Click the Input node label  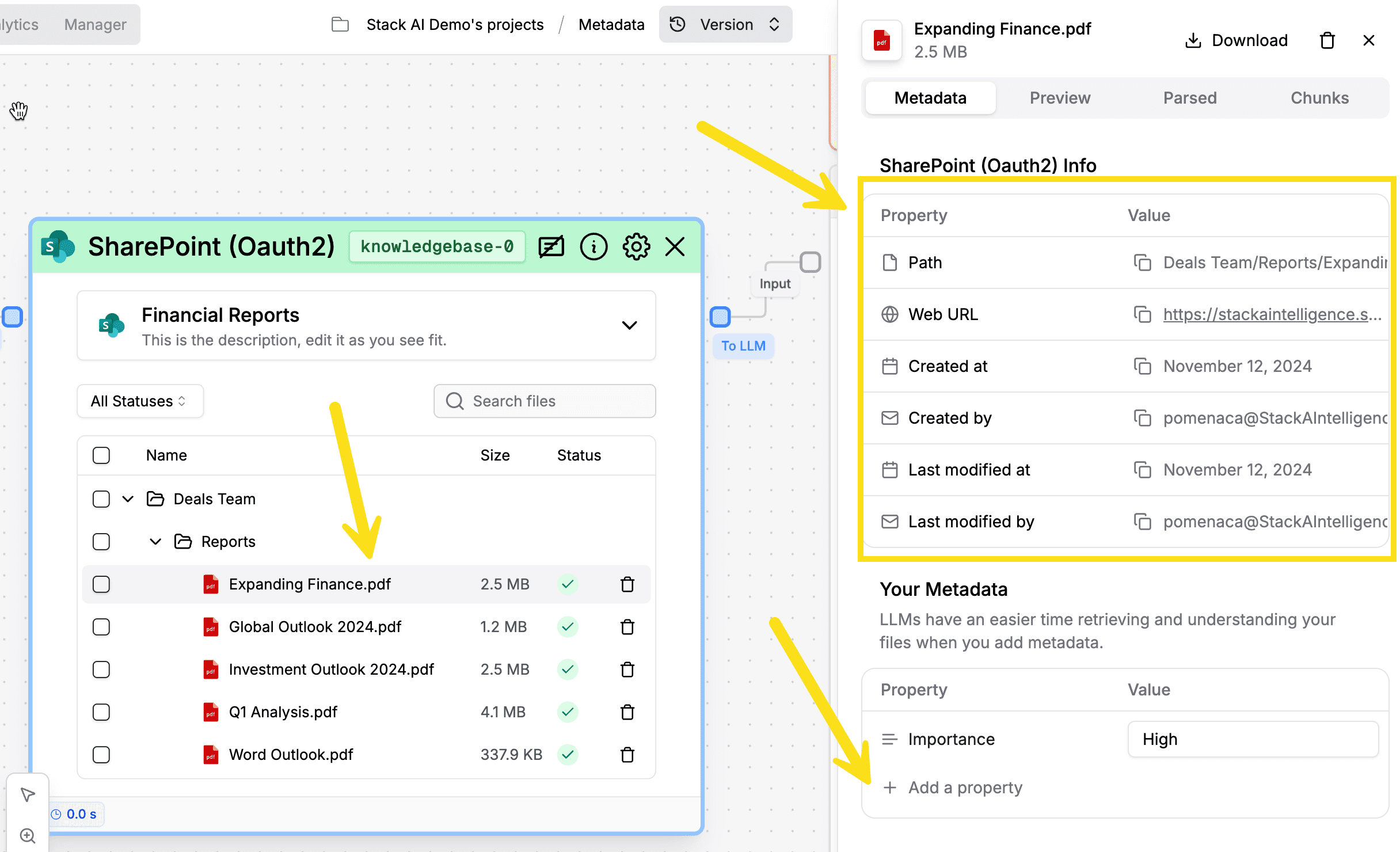coord(775,284)
